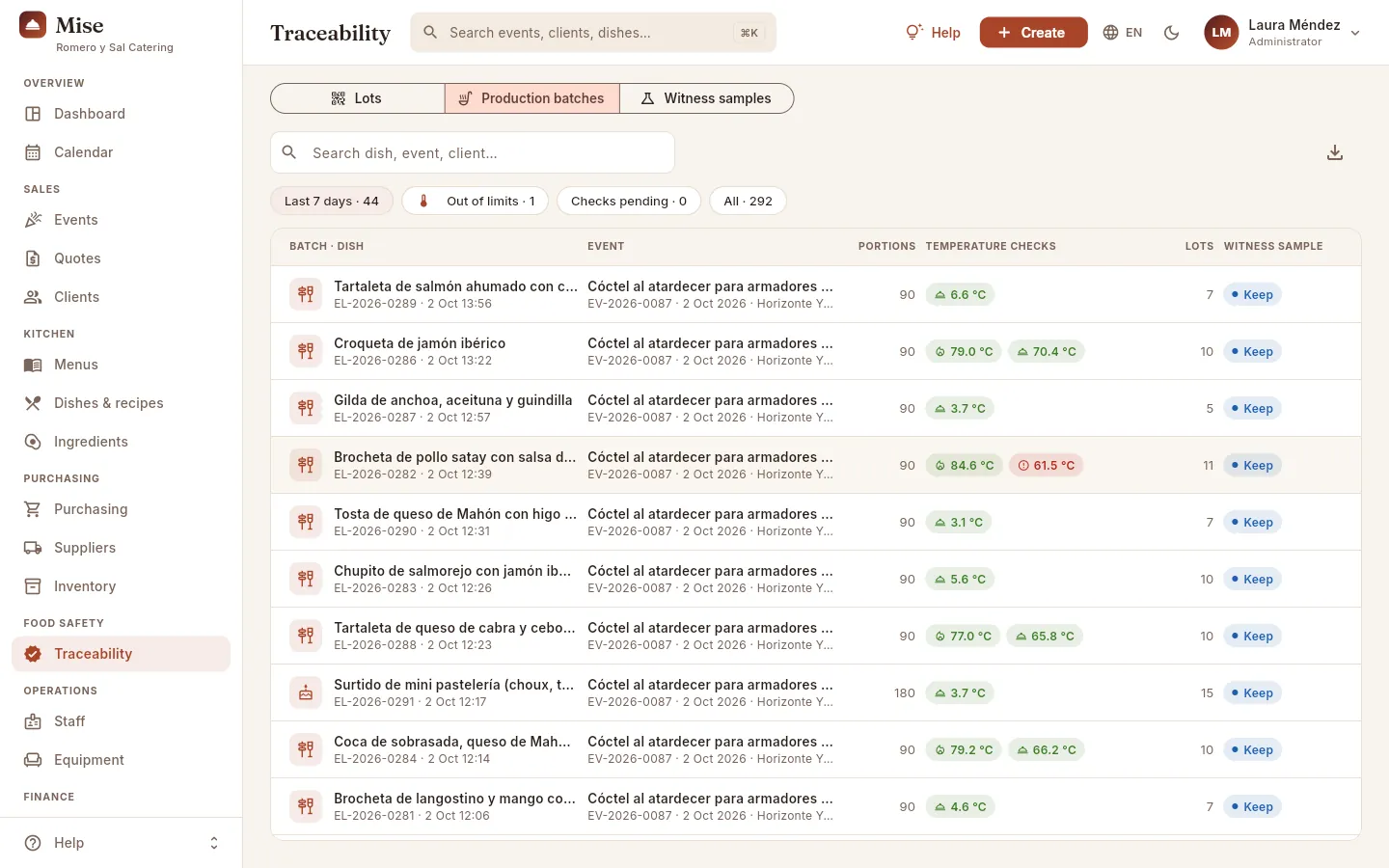Open Clients in the sidebar
Viewport: 1389px width, 868px height.
point(122,297)
